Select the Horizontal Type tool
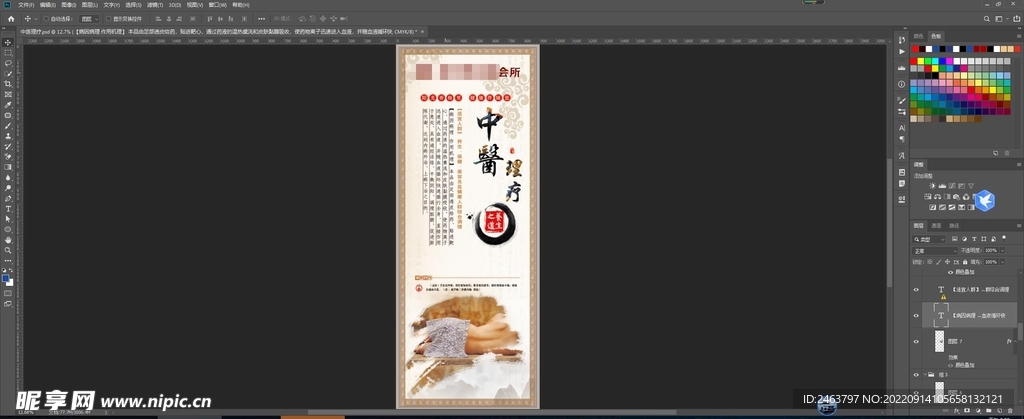 [8, 209]
